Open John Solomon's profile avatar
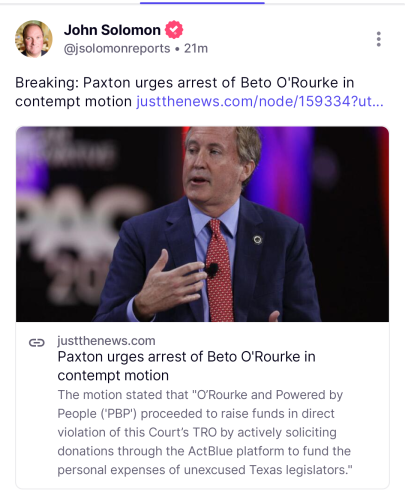Screen dimensions: 405x500 (34, 39)
